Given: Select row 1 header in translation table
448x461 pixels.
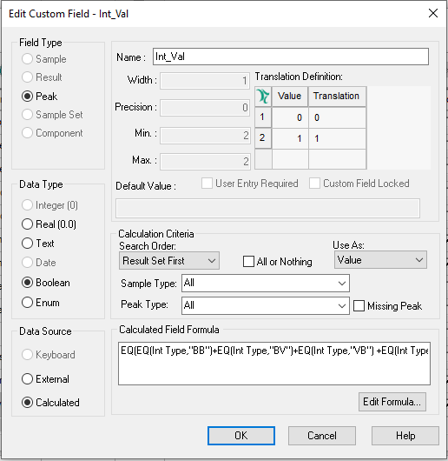Looking at the screenshot, I should [x=263, y=117].
